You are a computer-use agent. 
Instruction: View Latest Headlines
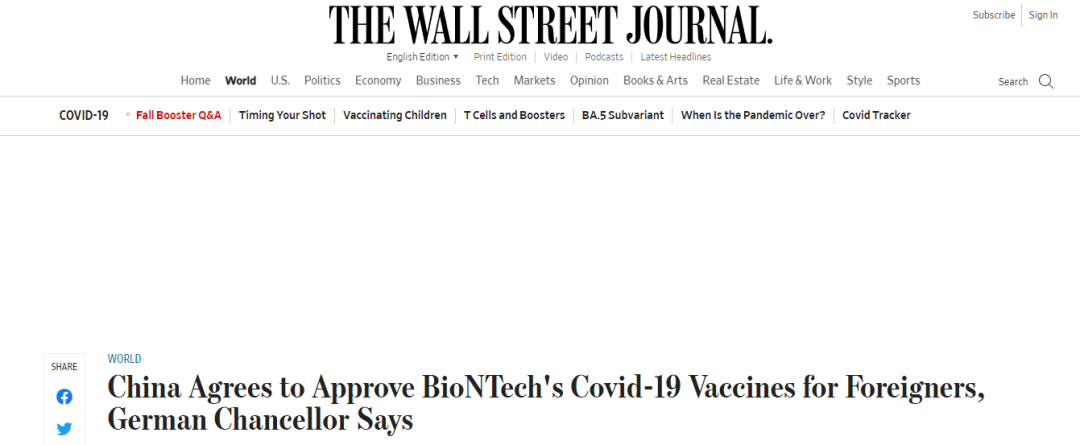(x=676, y=57)
